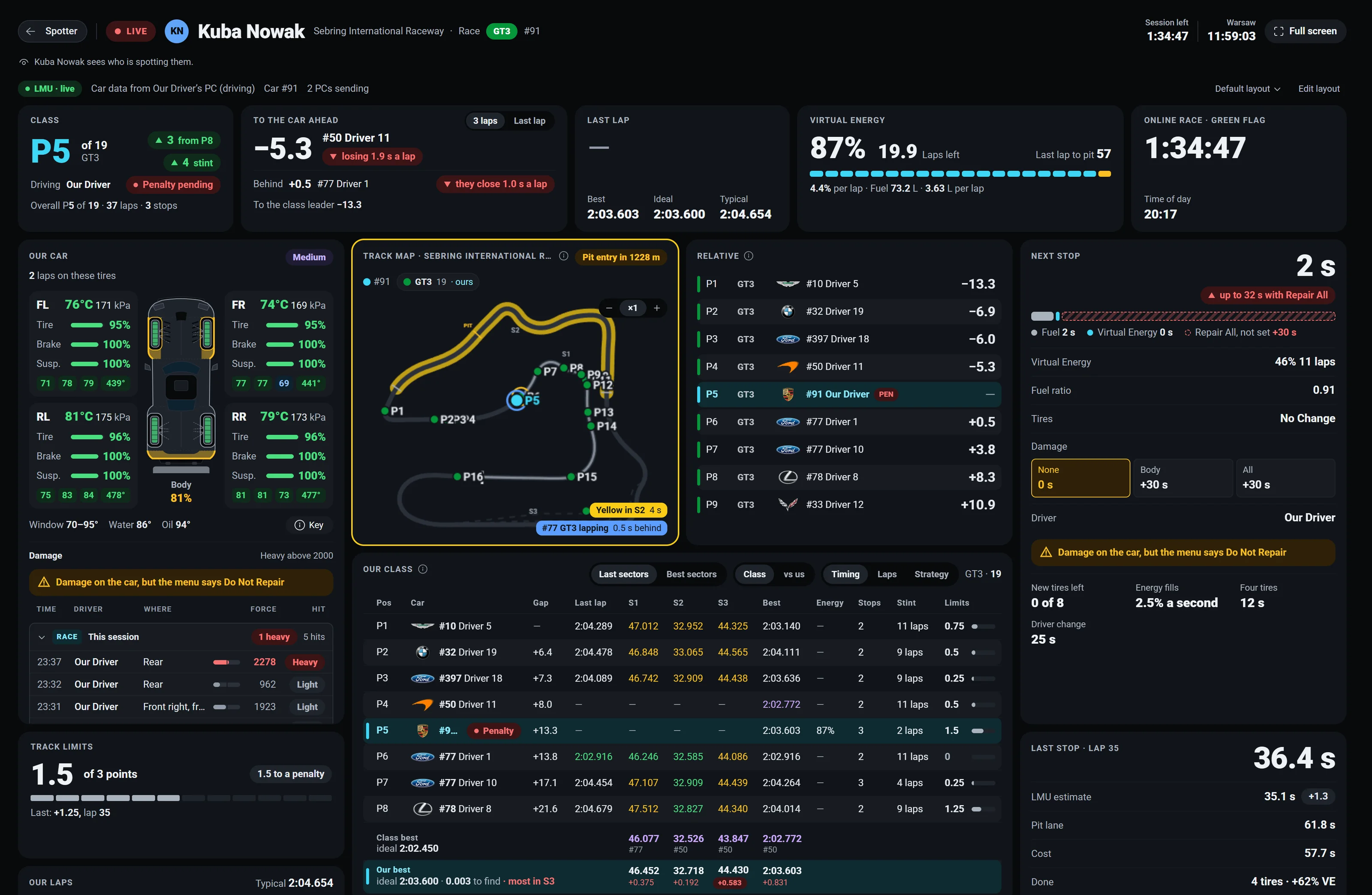Select All +30 s repair option
1372x895 pixels.
(x=1285, y=478)
